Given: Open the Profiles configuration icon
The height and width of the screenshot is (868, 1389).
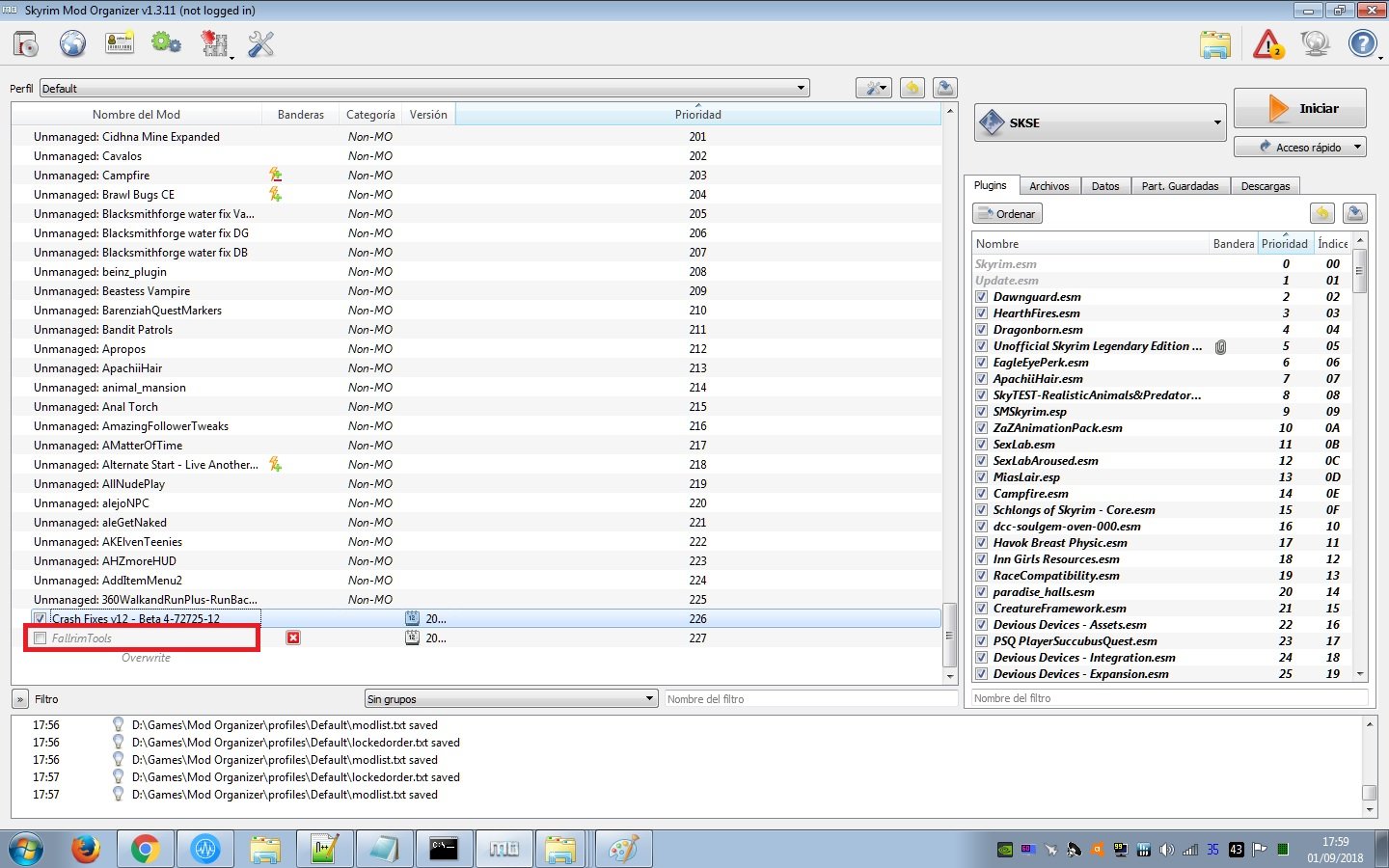Looking at the screenshot, I should [x=120, y=44].
